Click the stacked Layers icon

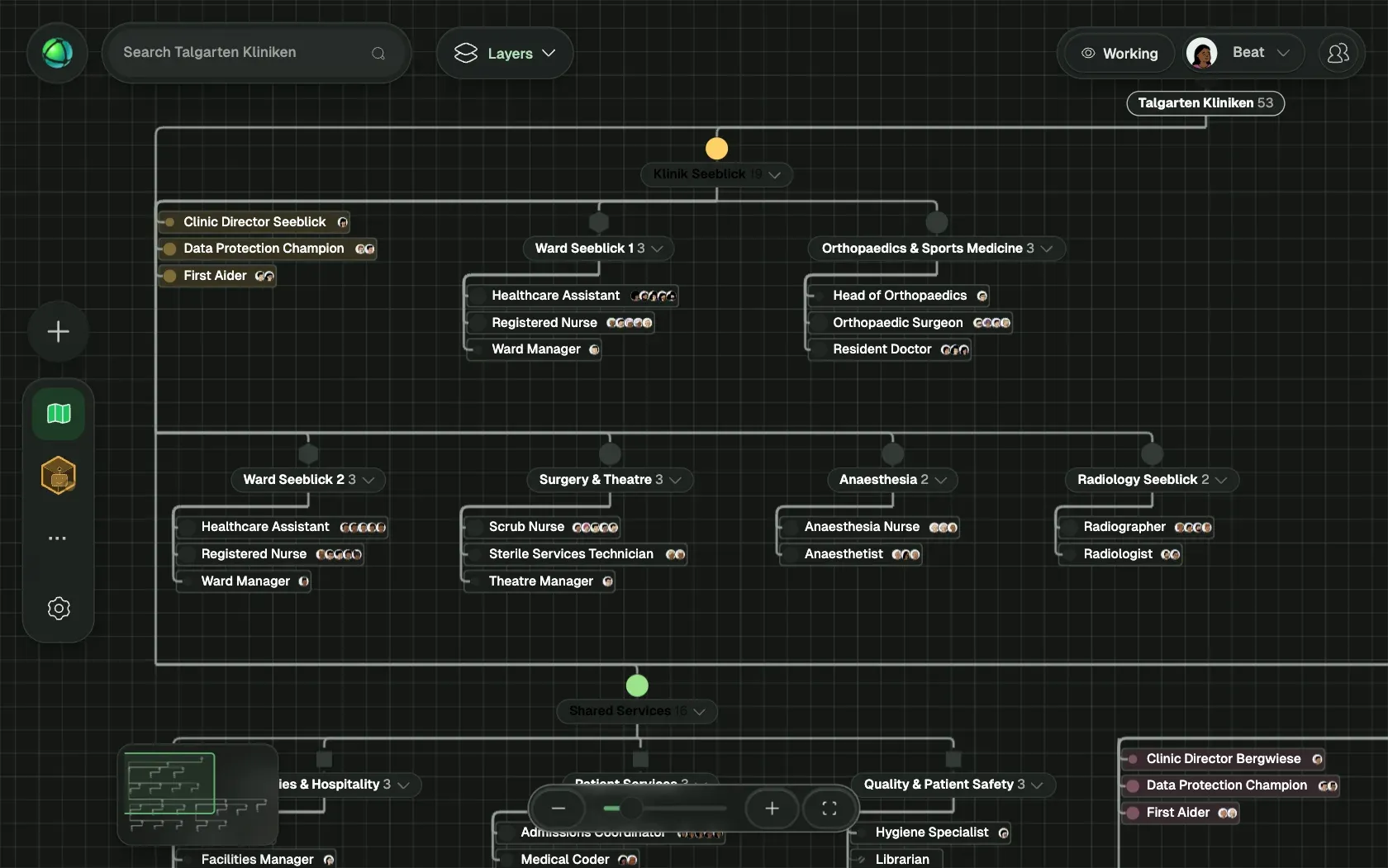pyautogui.click(x=466, y=53)
